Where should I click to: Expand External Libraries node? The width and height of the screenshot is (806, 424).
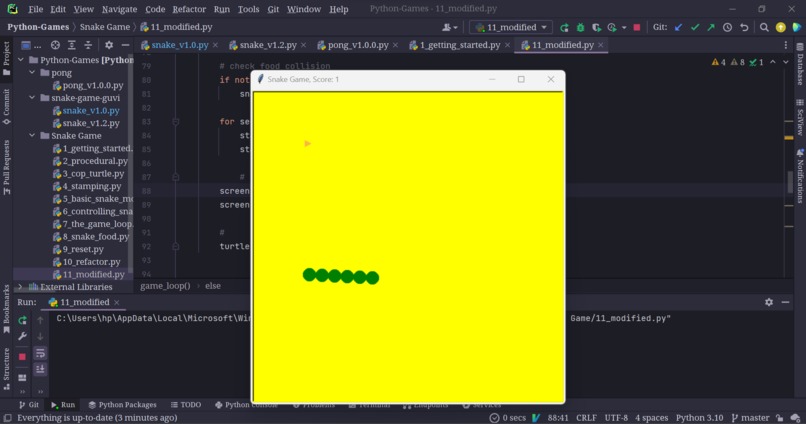20,287
